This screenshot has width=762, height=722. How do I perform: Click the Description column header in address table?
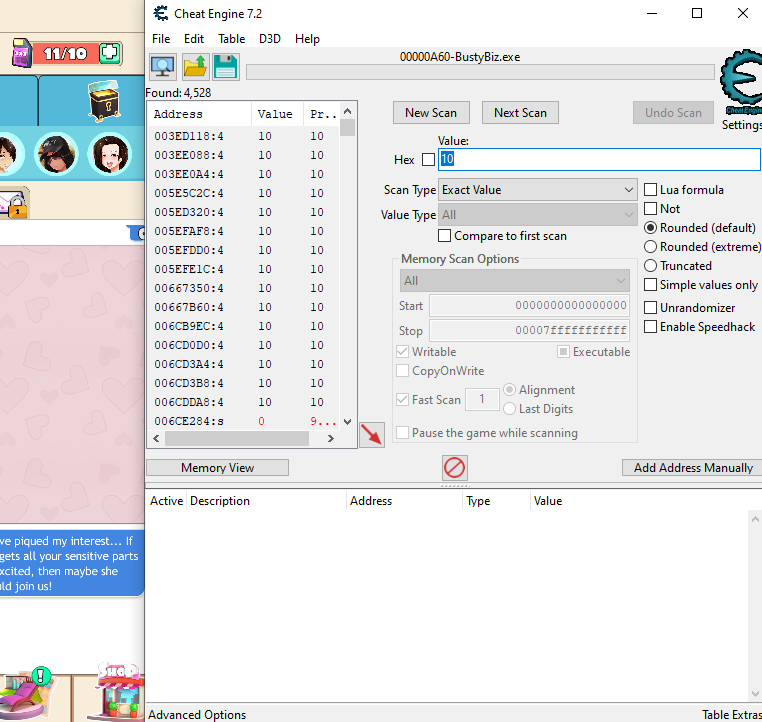(266, 500)
